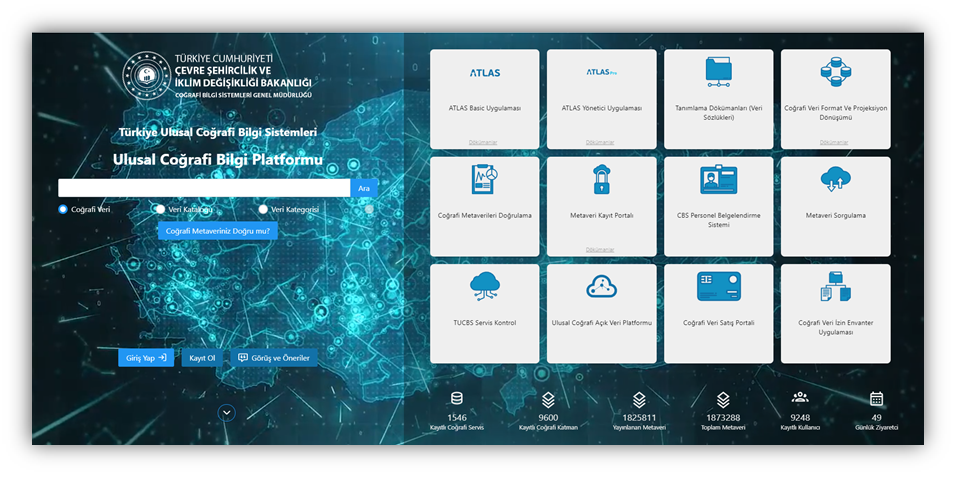Click the ministry emblem logo
Image resolution: width=956 pixels, height=477 pixels.
tap(147, 76)
